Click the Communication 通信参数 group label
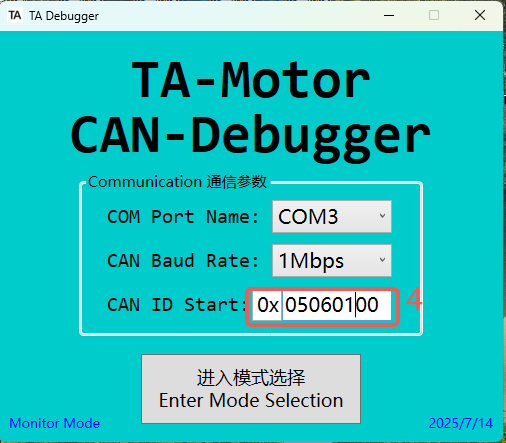This screenshot has height=443, width=506. [x=177, y=182]
